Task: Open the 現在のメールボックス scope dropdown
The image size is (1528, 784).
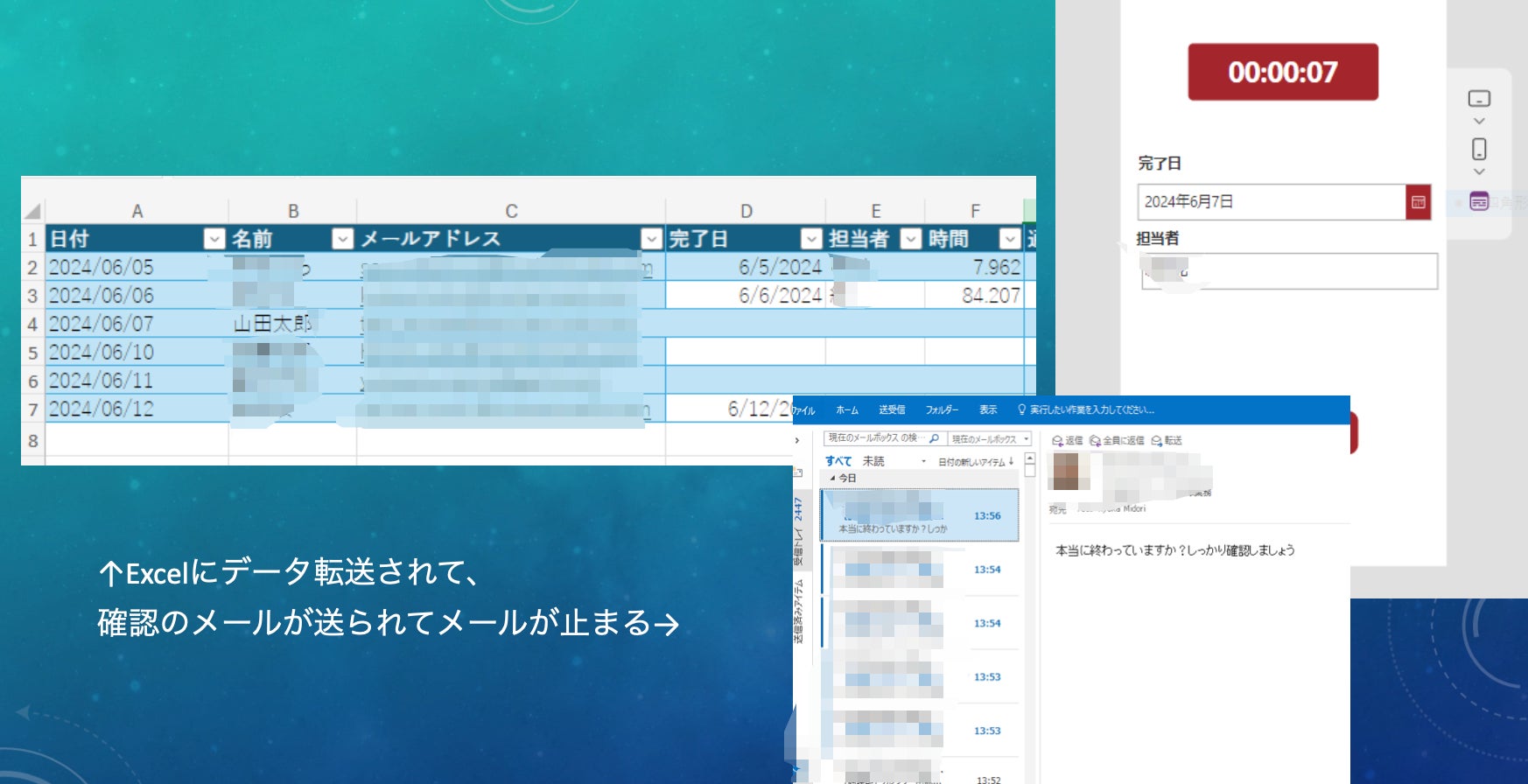Action: point(990,439)
